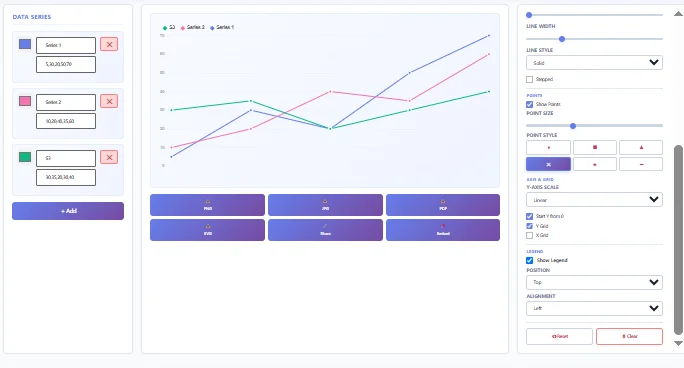
Task: Toggle the Stepped checkbox
Action: click(x=530, y=79)
